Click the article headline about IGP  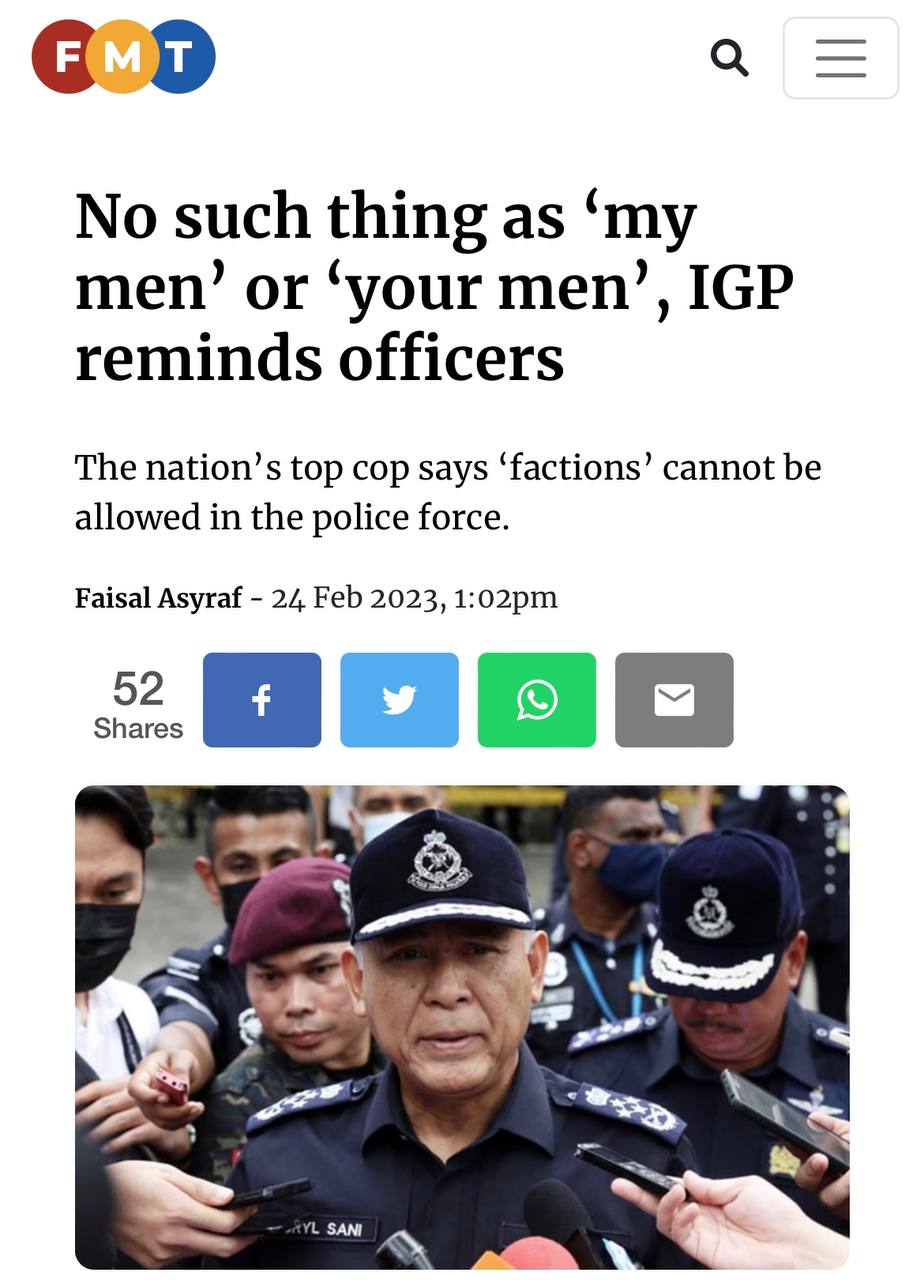[434, 287]
